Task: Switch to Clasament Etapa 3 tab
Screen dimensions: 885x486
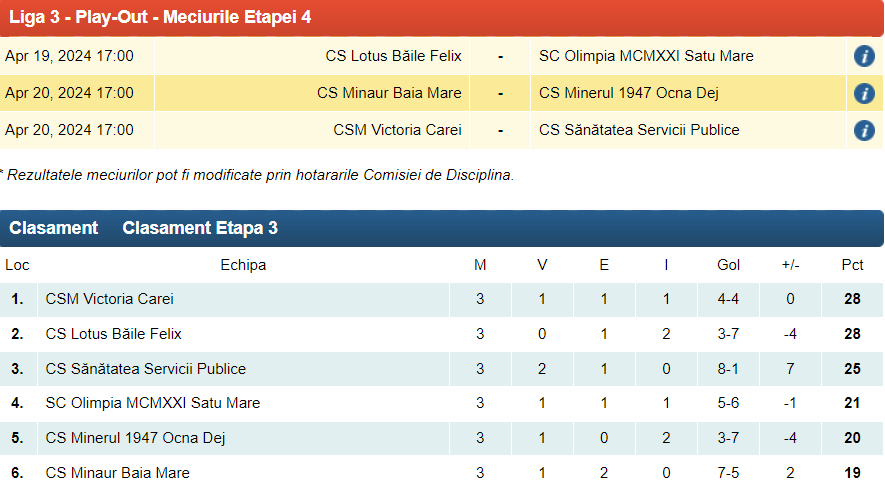Action: pyautogui.click(x=200, y=228)
